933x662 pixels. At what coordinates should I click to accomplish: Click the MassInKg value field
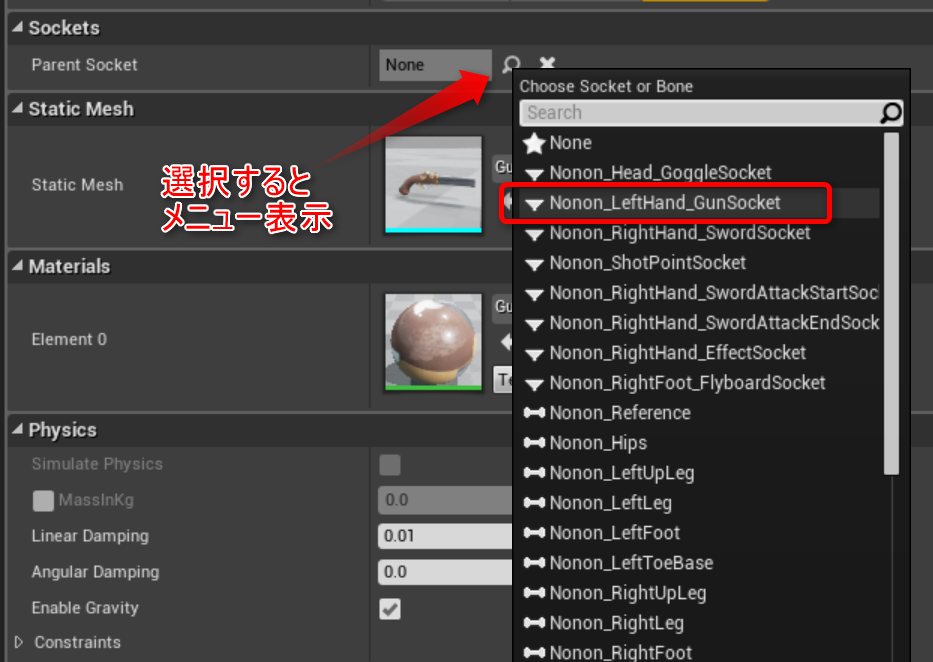click(x=445, y=500)
